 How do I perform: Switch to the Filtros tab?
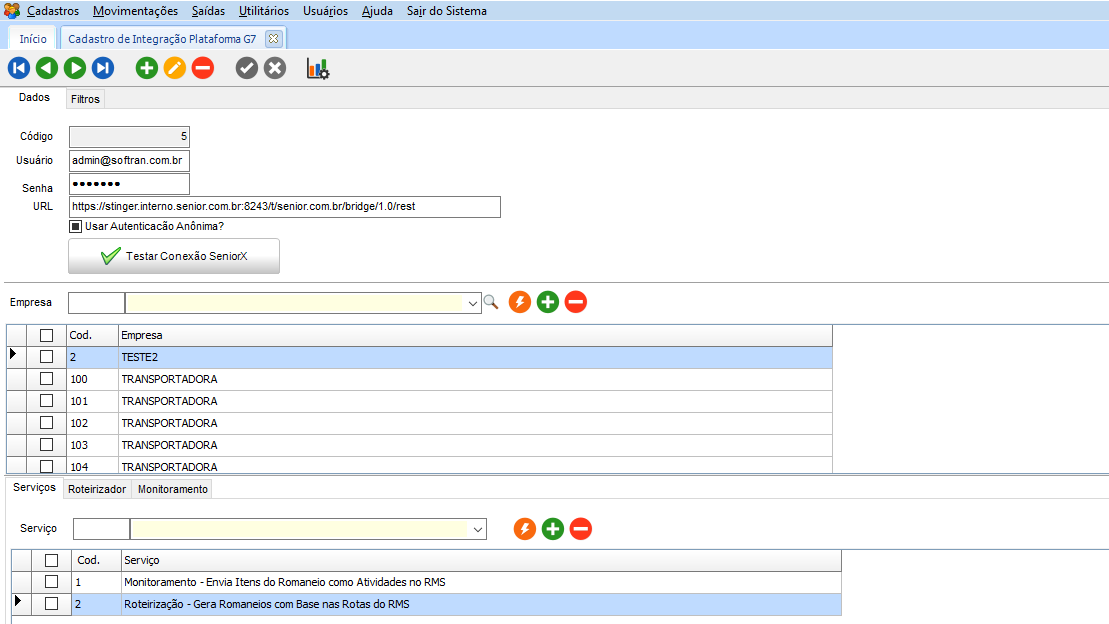click(85, 99)
